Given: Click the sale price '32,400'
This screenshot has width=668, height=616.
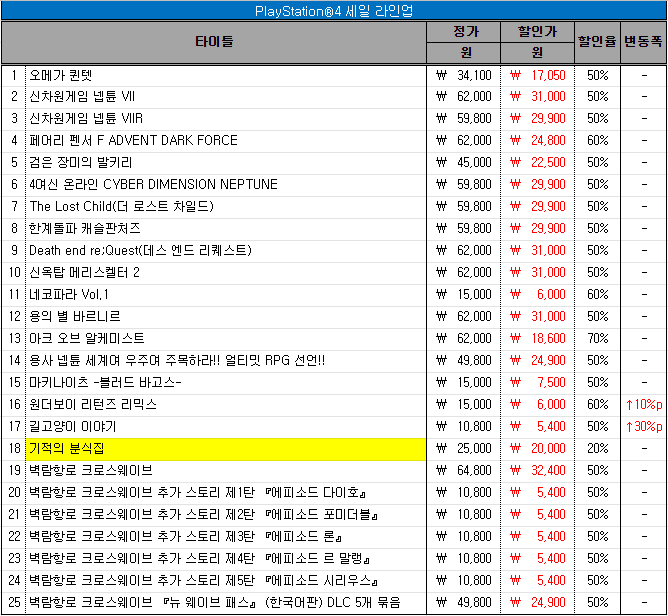Looking at the screenshot, I should tap(548, 471).
